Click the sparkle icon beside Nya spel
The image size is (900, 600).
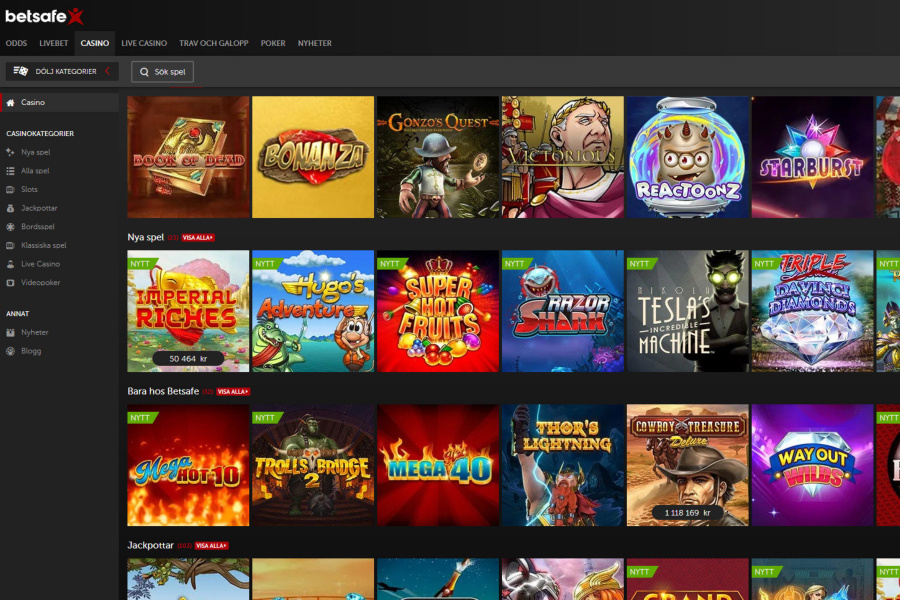tap(10, 152)
